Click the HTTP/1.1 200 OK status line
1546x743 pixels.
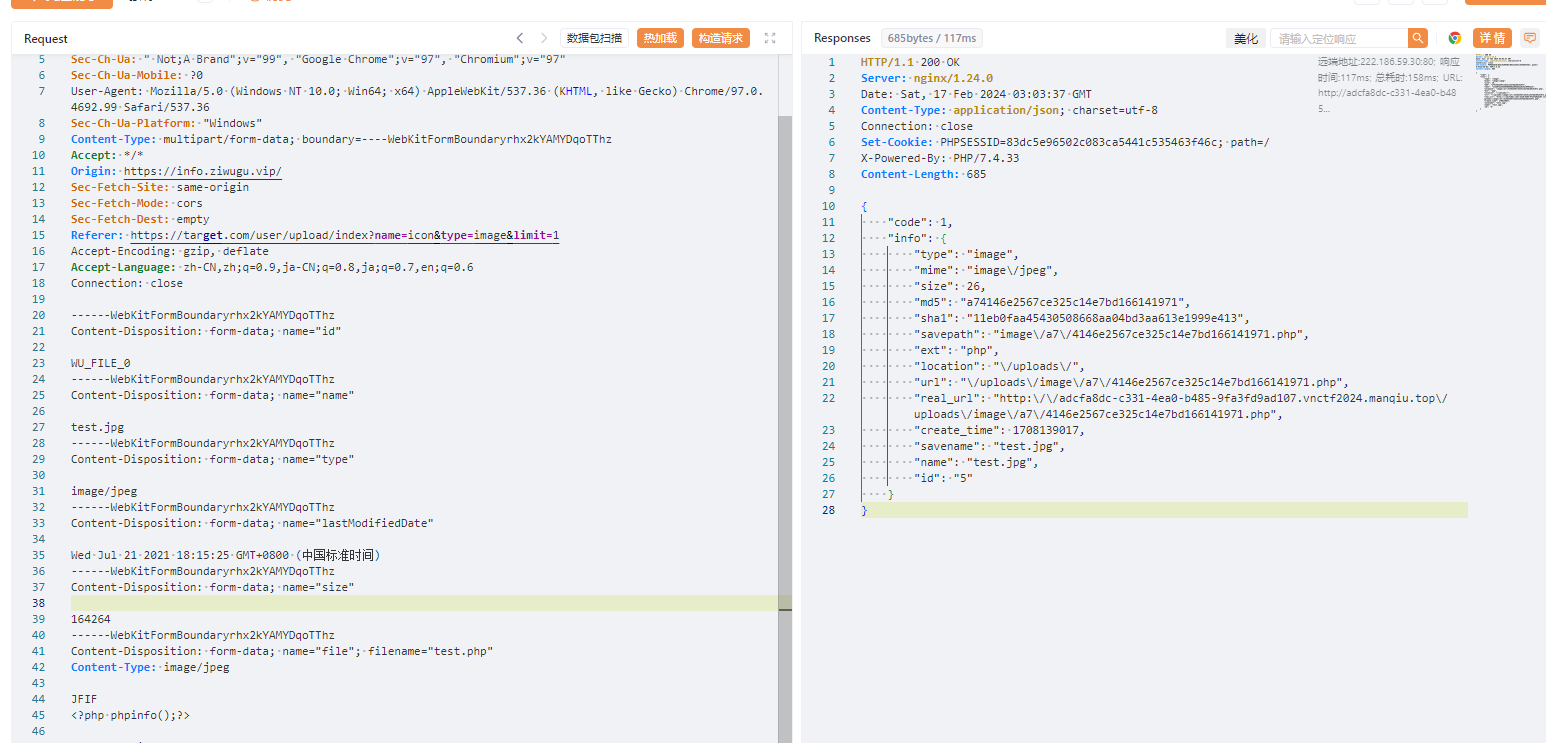[x=910, y=62]
